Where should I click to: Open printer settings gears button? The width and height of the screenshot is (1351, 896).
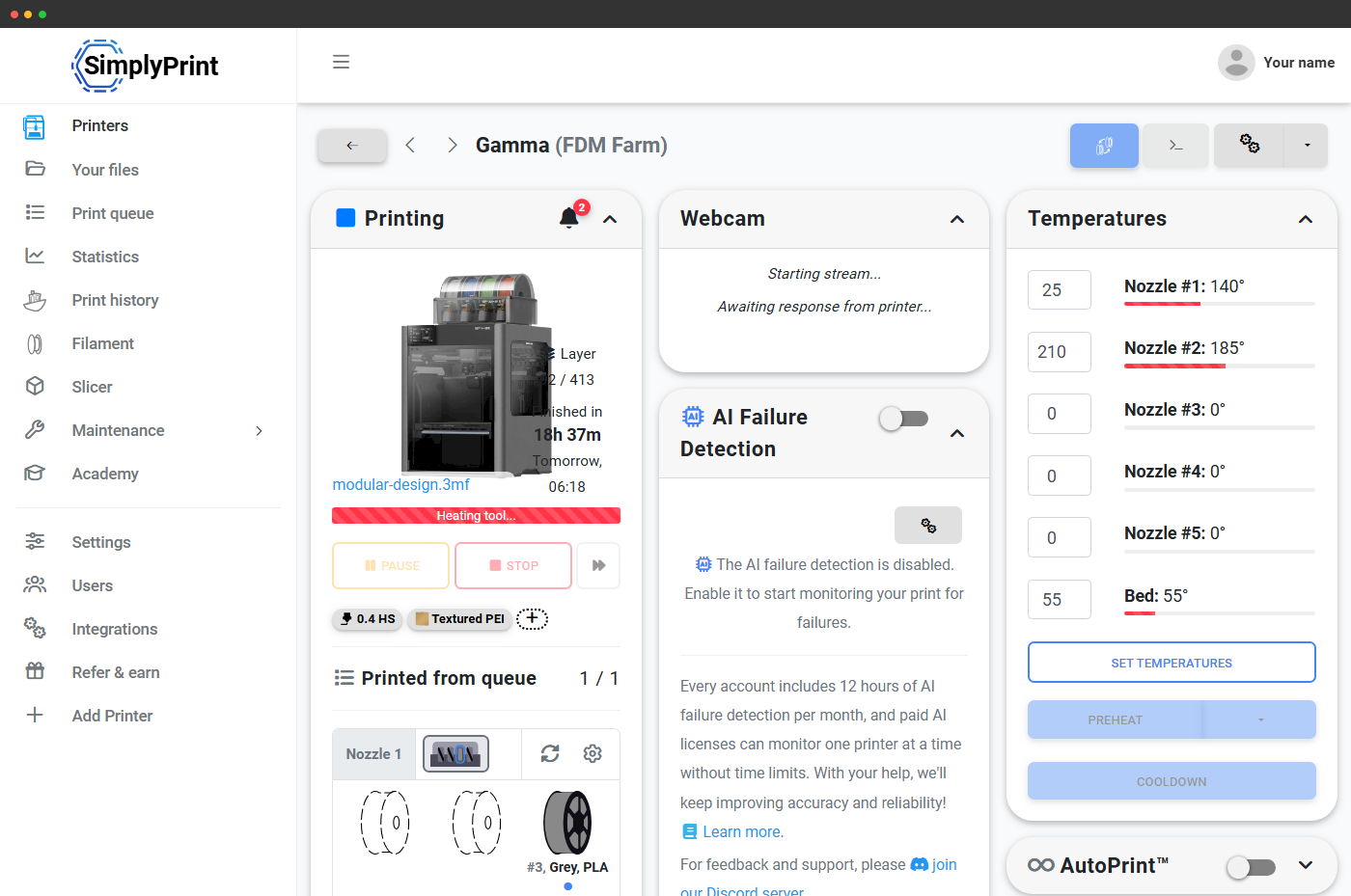pyautogui.click(x=1249, y=146)
